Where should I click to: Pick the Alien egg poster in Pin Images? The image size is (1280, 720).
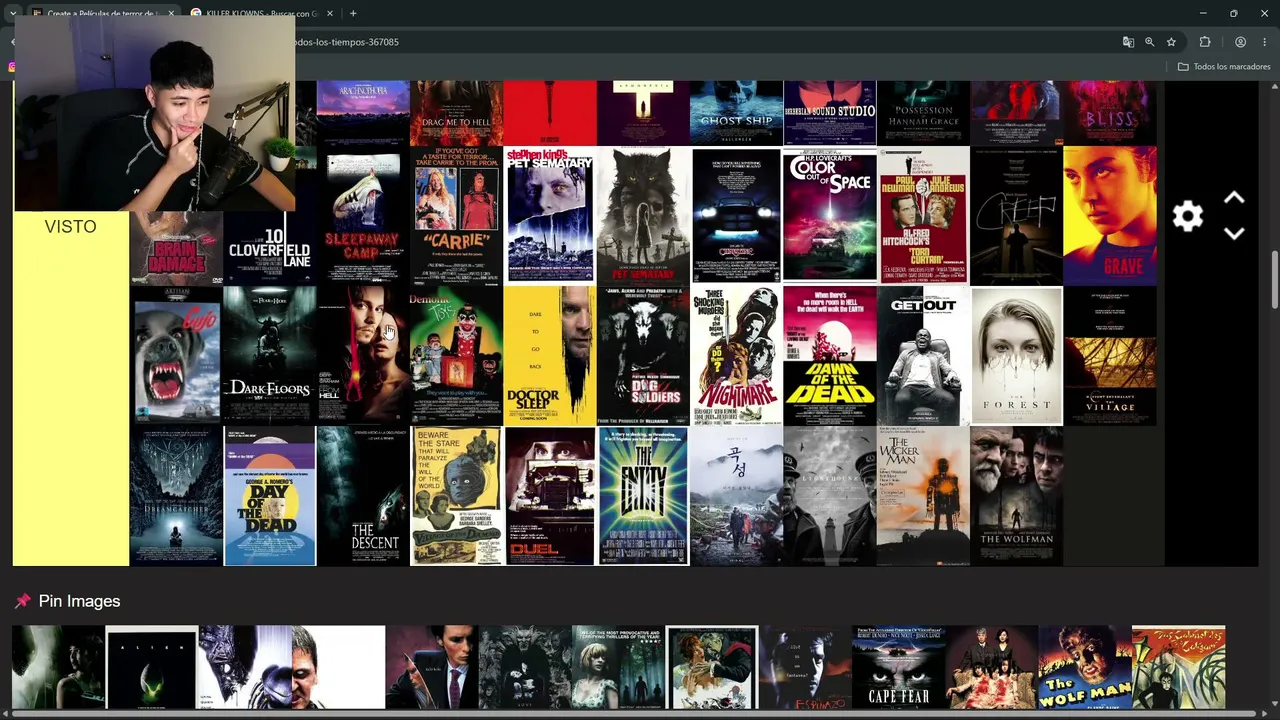click(x=152, y=667)
